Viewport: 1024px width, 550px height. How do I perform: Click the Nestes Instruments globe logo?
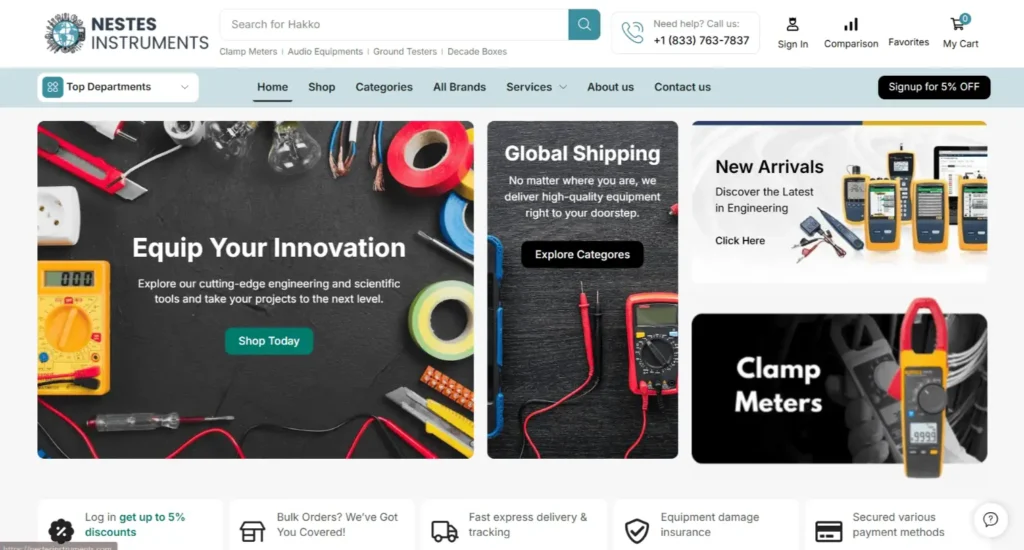pos(65,33)
